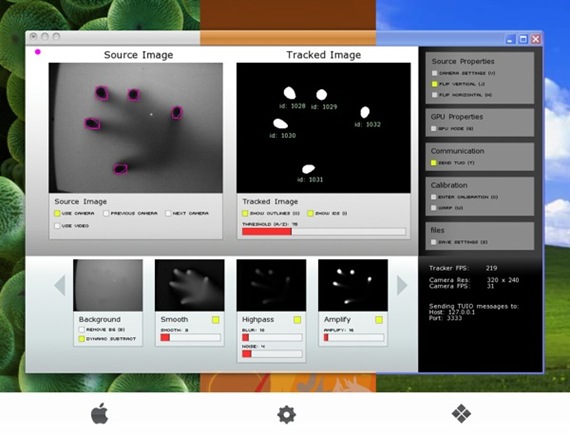Click the Highpass Noise slider
The height and width of the screenshot is (435, 570).
[x=272, y=354]
